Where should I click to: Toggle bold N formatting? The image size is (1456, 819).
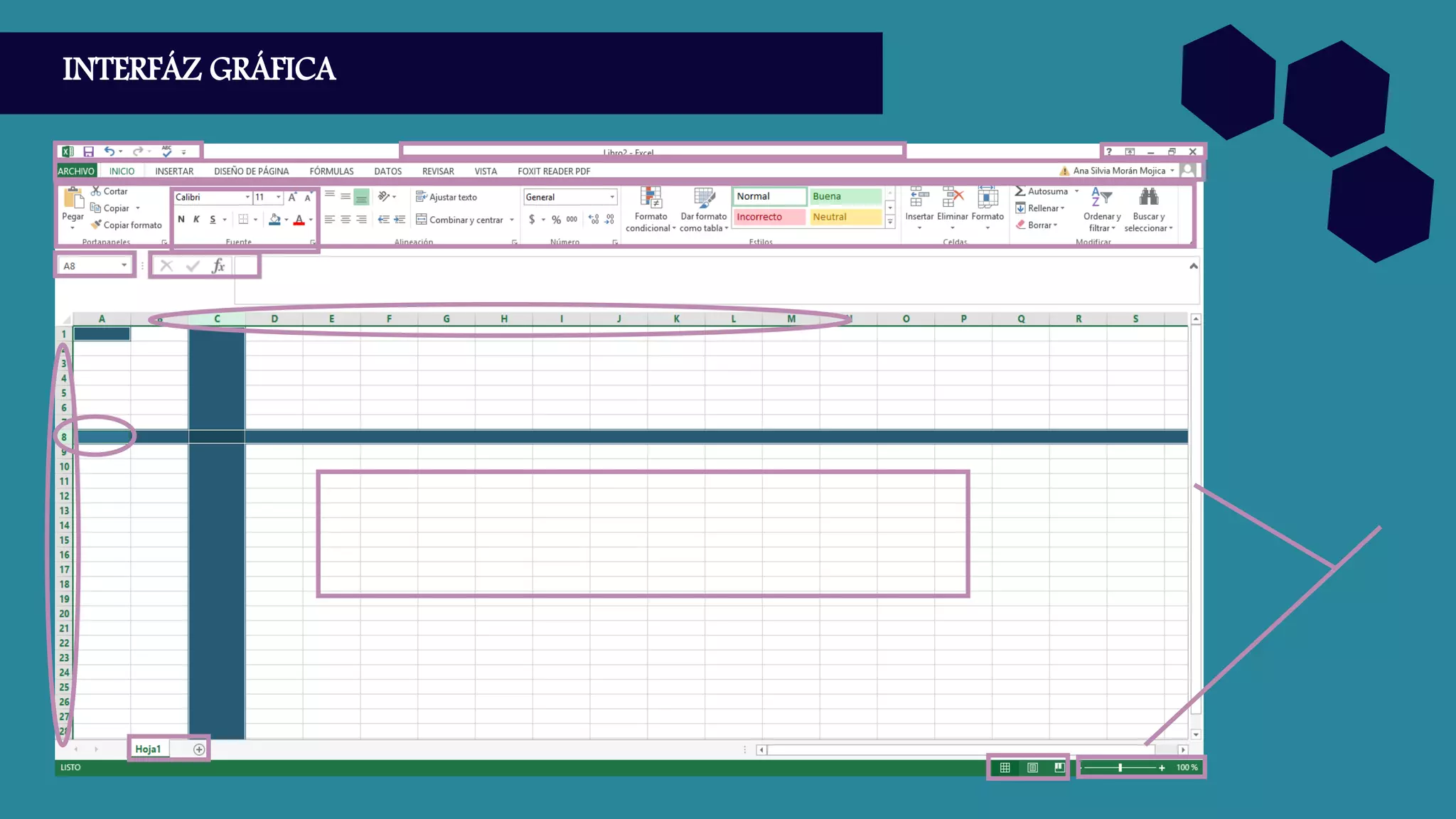tap(181, 220)
